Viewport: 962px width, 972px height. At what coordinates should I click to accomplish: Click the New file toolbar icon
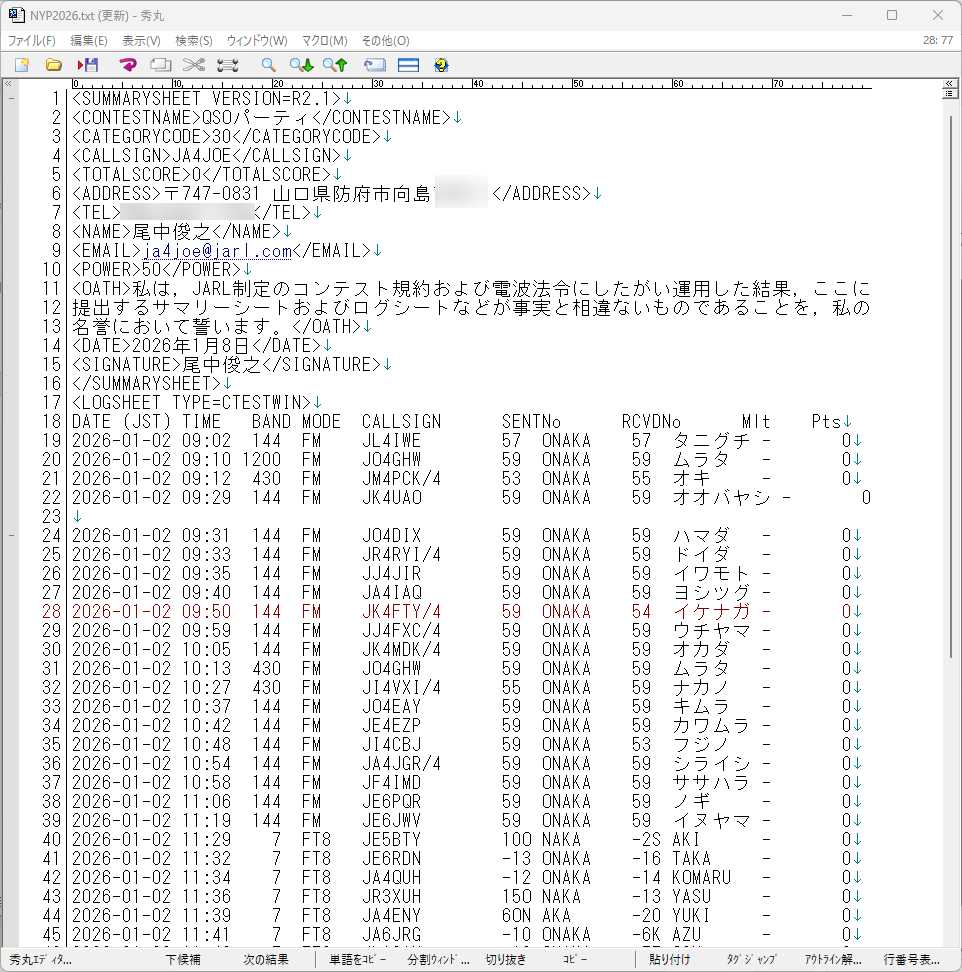click(22, 65)
